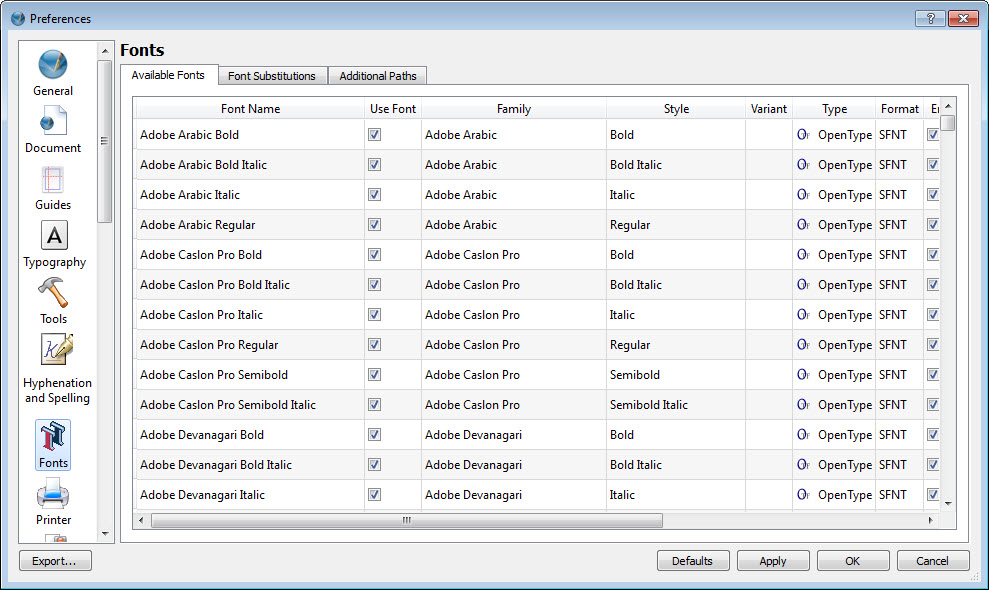Click OpenType icon for Adobe Arabic Bold Italic

[x=803, y=165]
